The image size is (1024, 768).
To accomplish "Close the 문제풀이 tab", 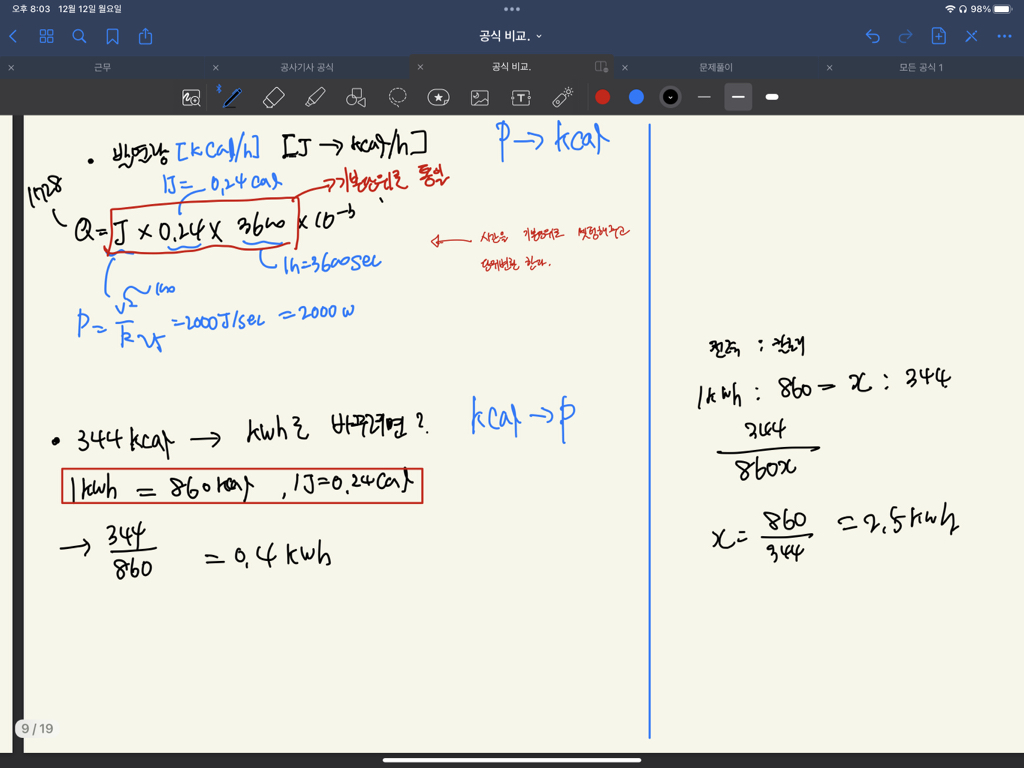I will click(x=625, y=67).
